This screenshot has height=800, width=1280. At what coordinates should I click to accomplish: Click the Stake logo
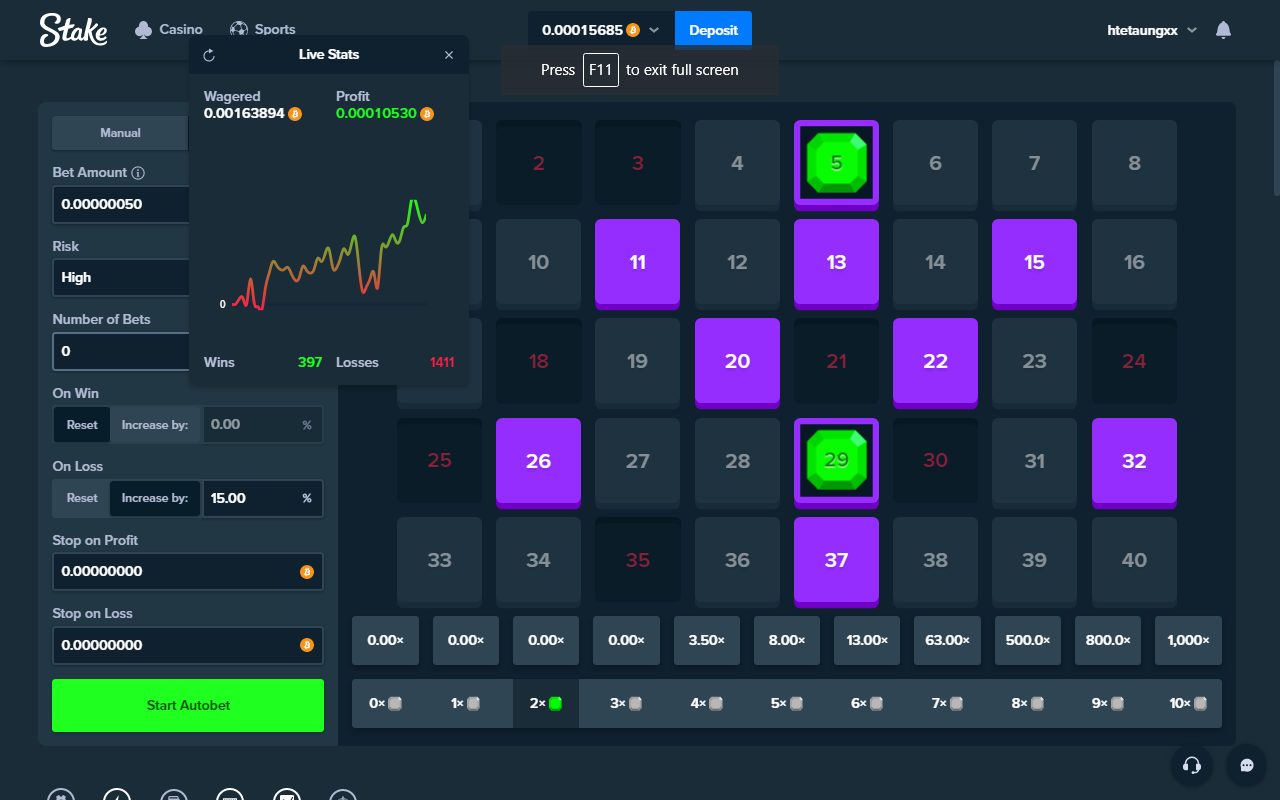(x=73, y=30)
